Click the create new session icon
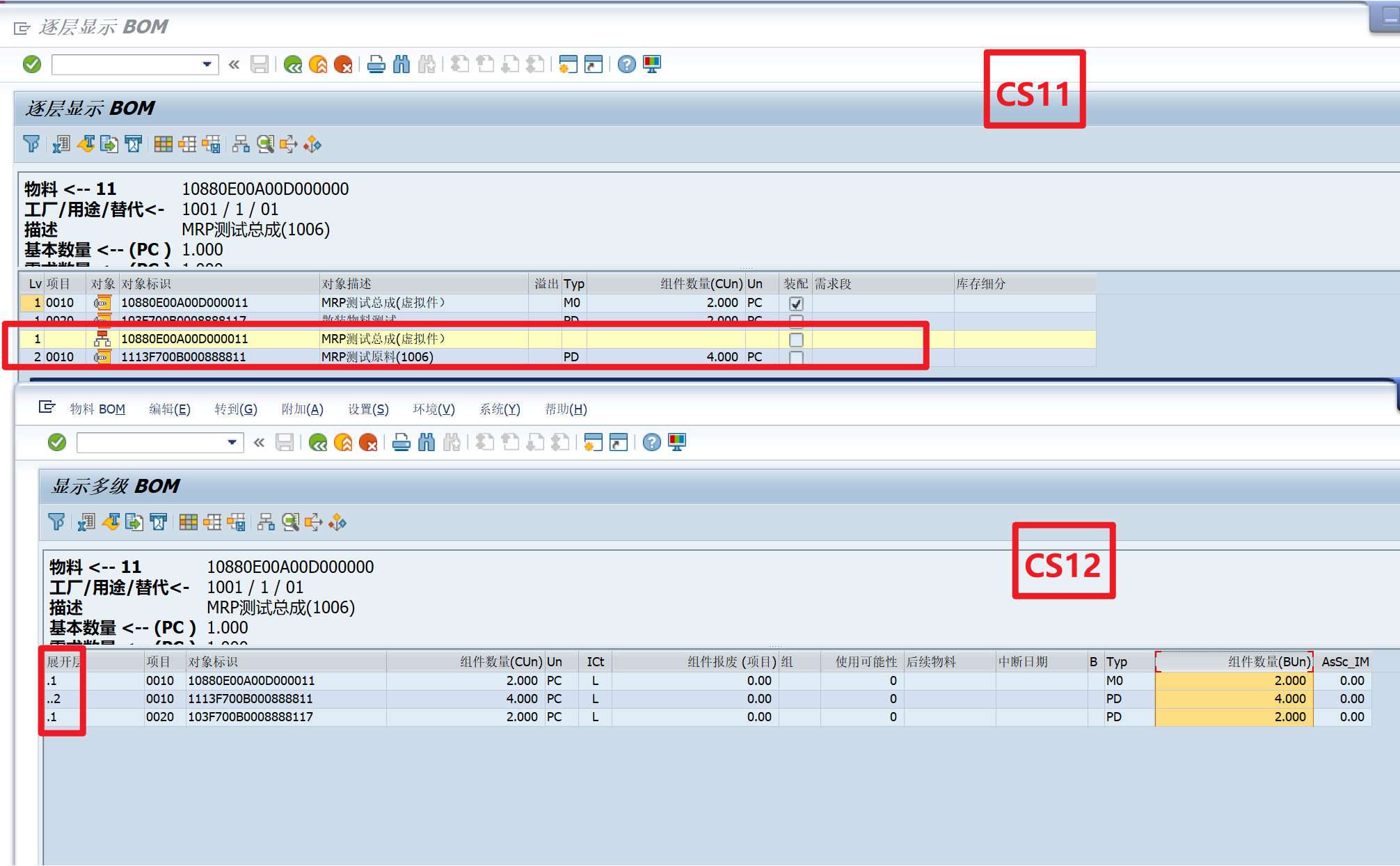 click(x=568, y=64)
